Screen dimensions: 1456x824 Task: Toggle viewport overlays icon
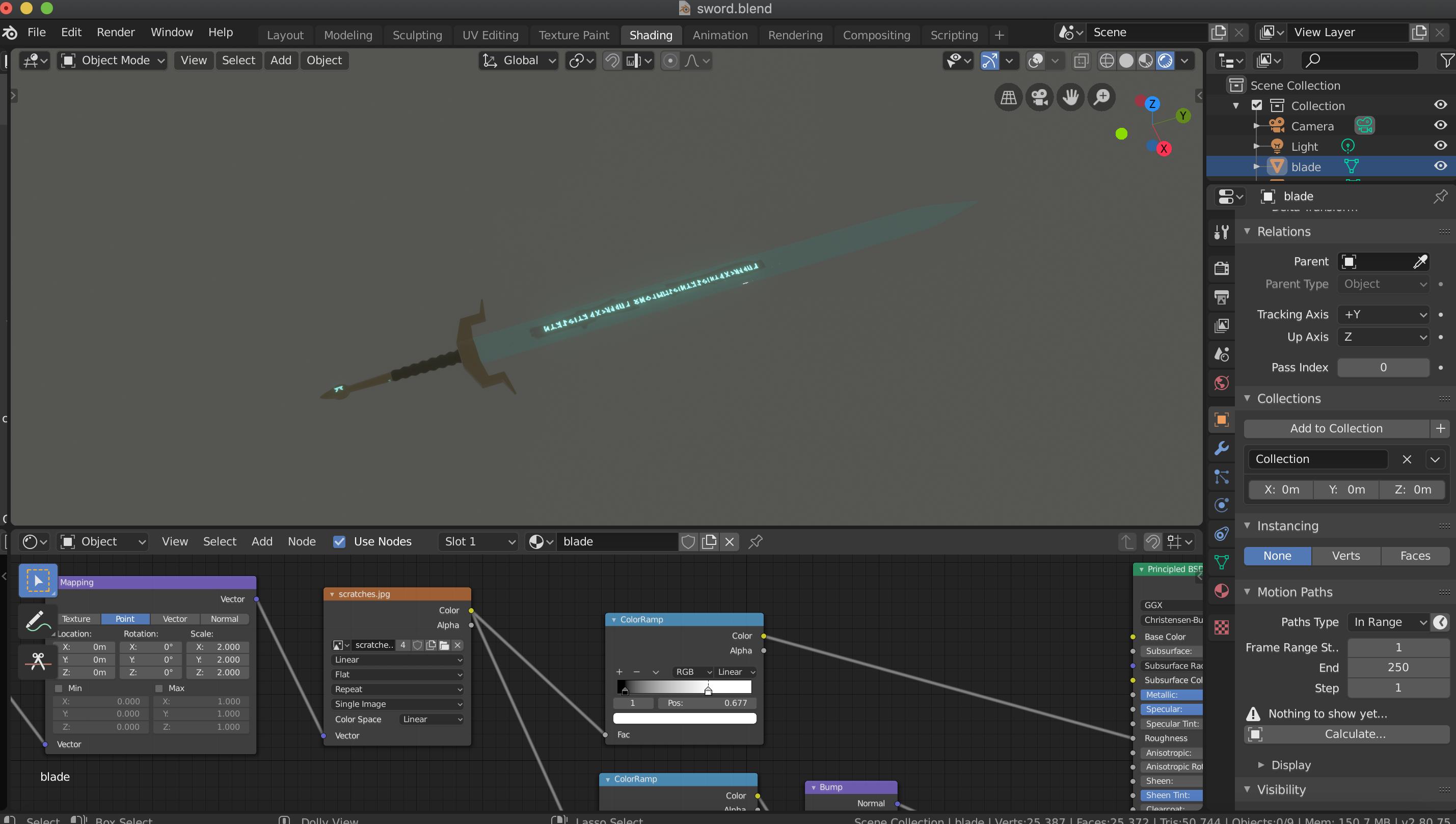point(1035,61)
